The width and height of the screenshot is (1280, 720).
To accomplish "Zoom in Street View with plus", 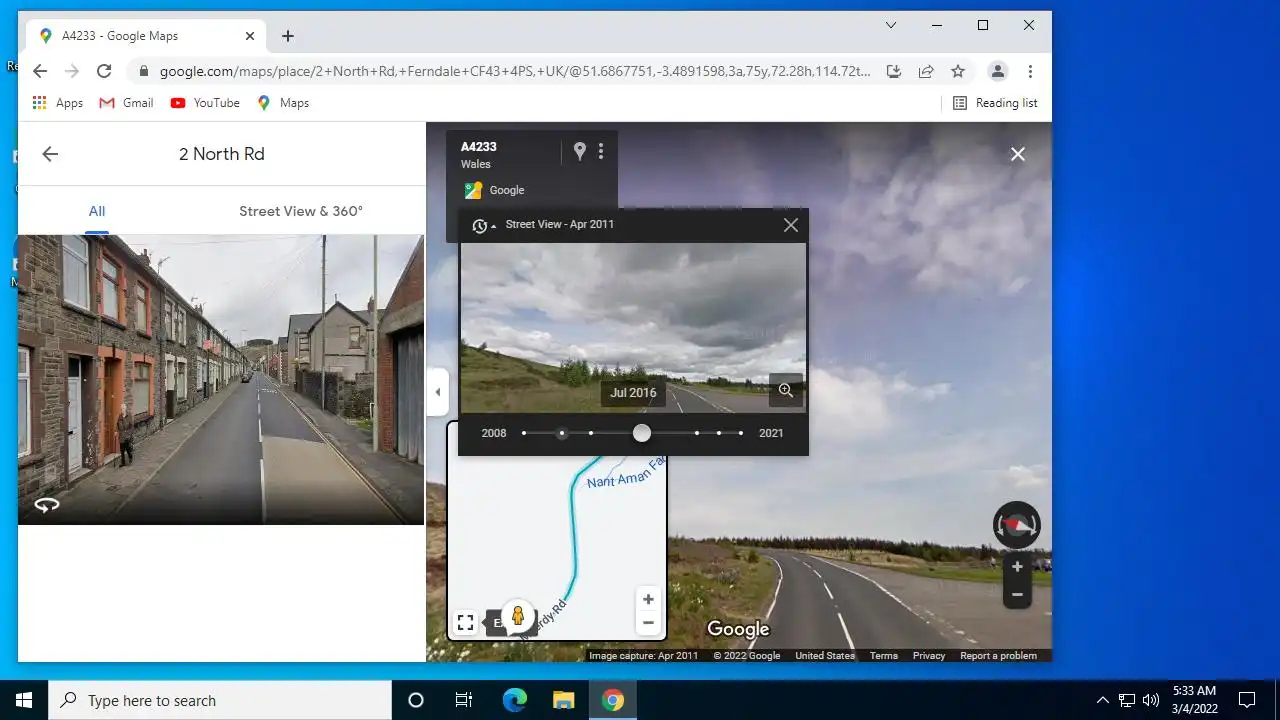I will (x=1017, y=567).
